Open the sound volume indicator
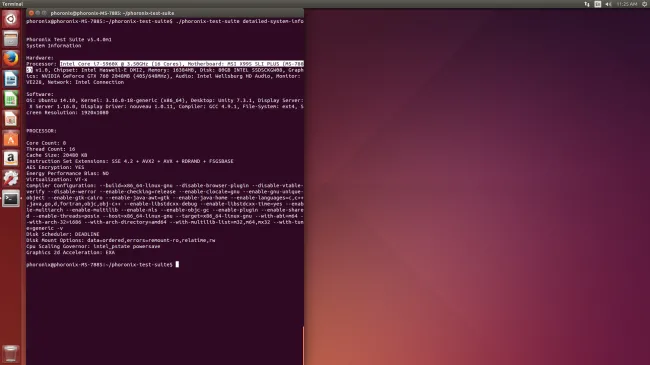Screen dimensions: 650x365 (608, 4)
